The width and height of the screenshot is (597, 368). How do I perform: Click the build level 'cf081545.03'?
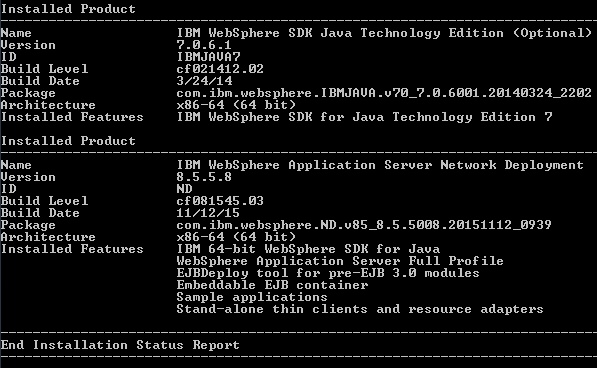(x=220, y=201)
